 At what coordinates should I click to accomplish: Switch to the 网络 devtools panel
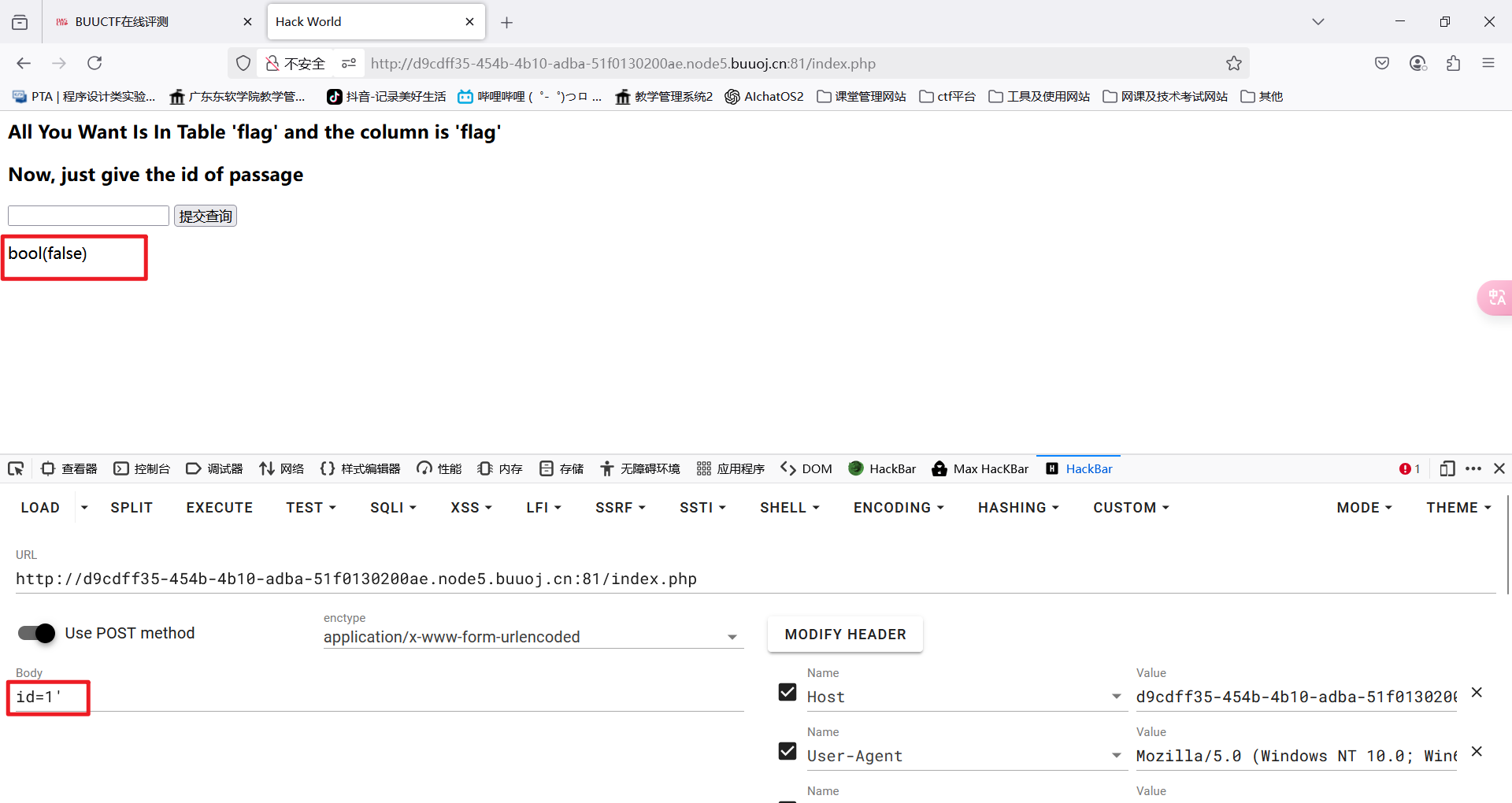point(281,468)
